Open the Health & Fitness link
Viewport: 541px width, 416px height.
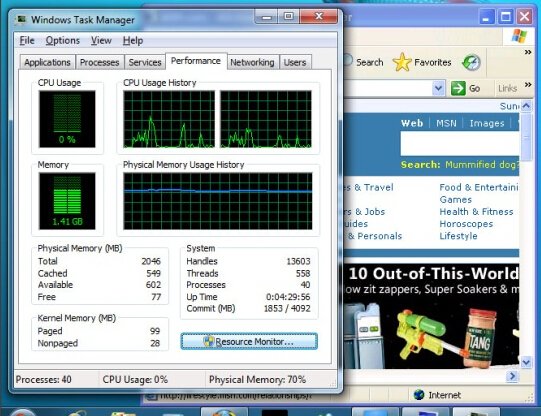476,212
